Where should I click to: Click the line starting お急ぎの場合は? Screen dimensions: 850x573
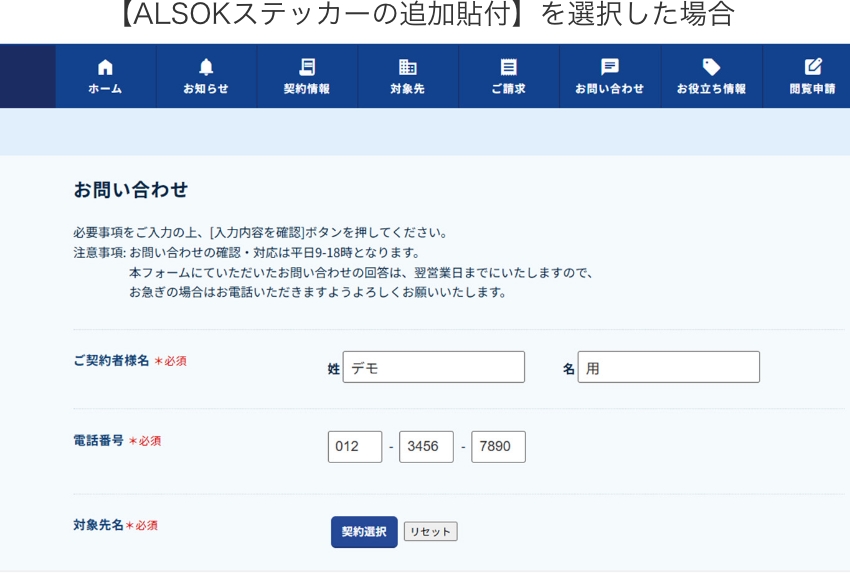pyautogui.click(x=318, y=292)
